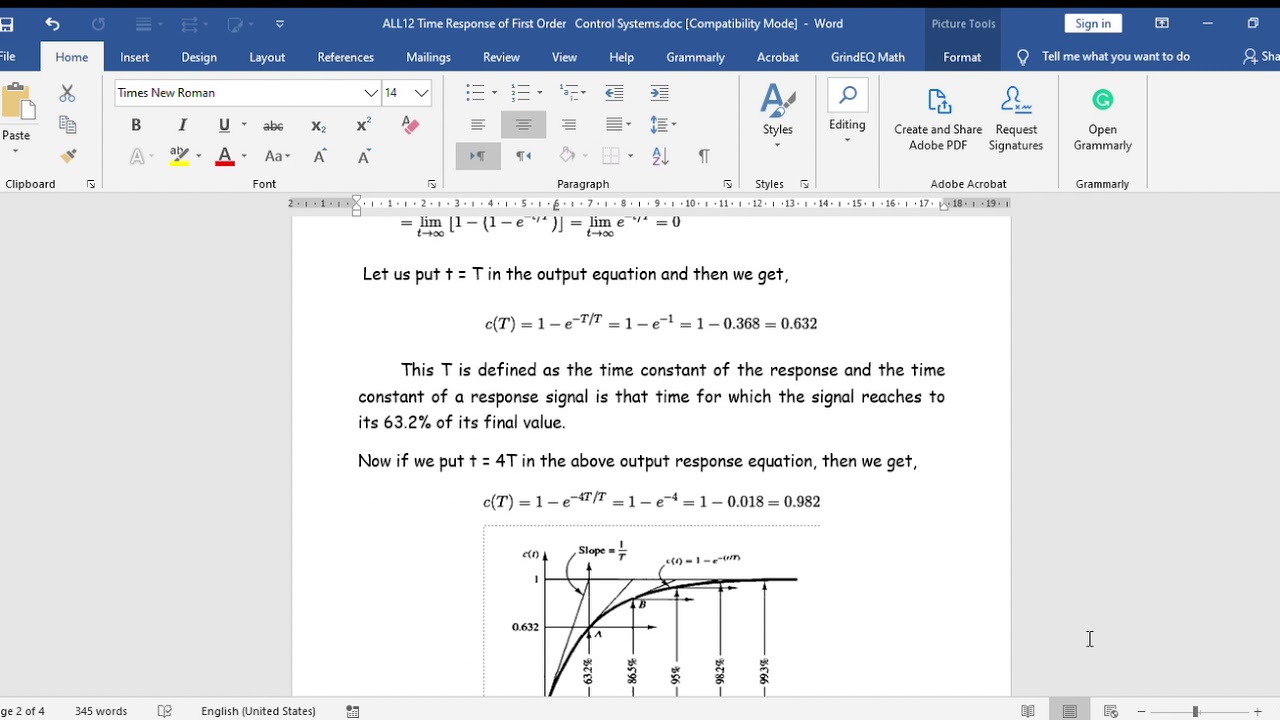Click the Format Painter brush icon
Image resolution: width=1280 pixels, height=720 pixels.
[68, 156]
